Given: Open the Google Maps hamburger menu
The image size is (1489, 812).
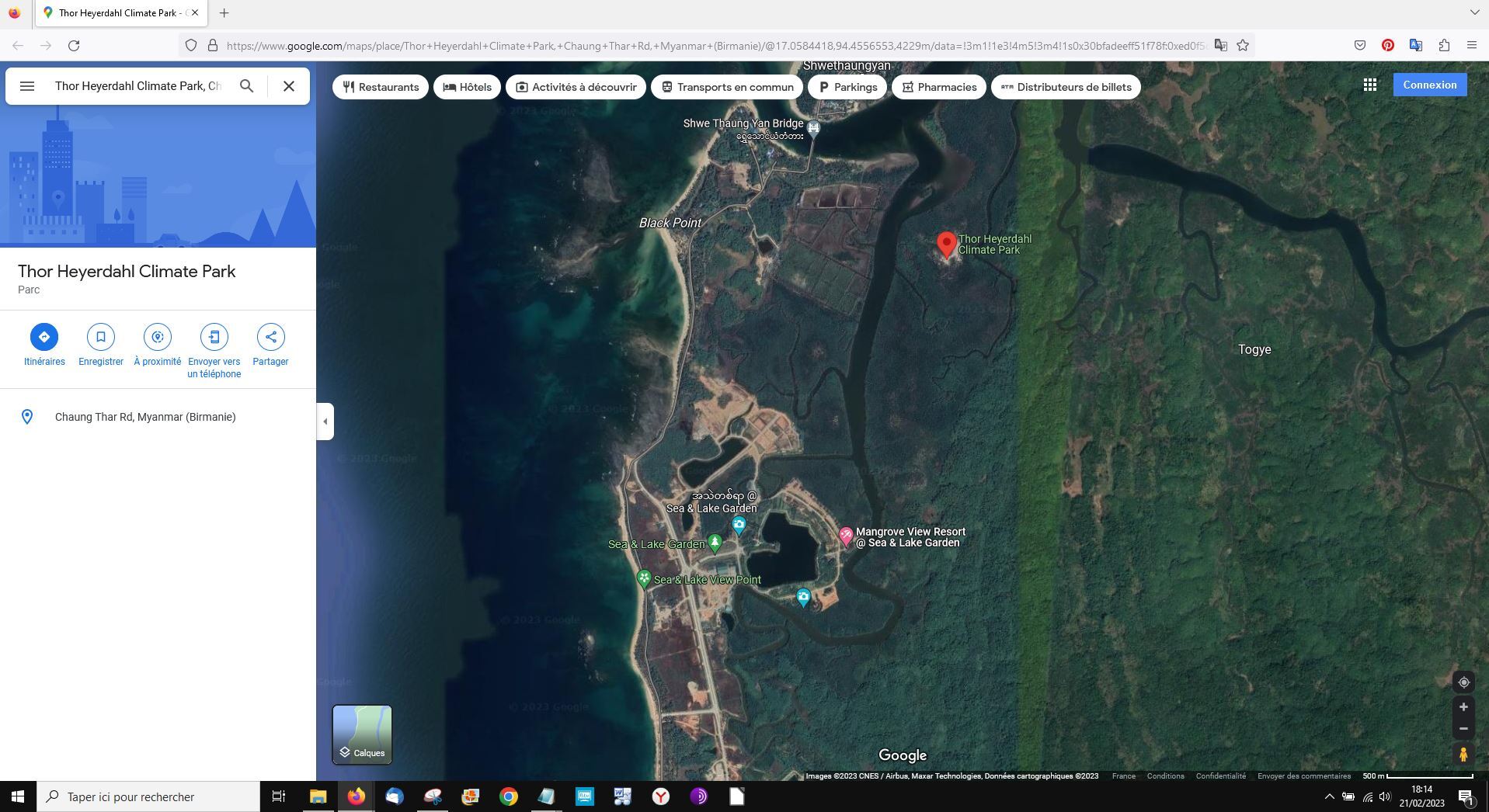Looking at the screenshot, I should tap(27, 86).
